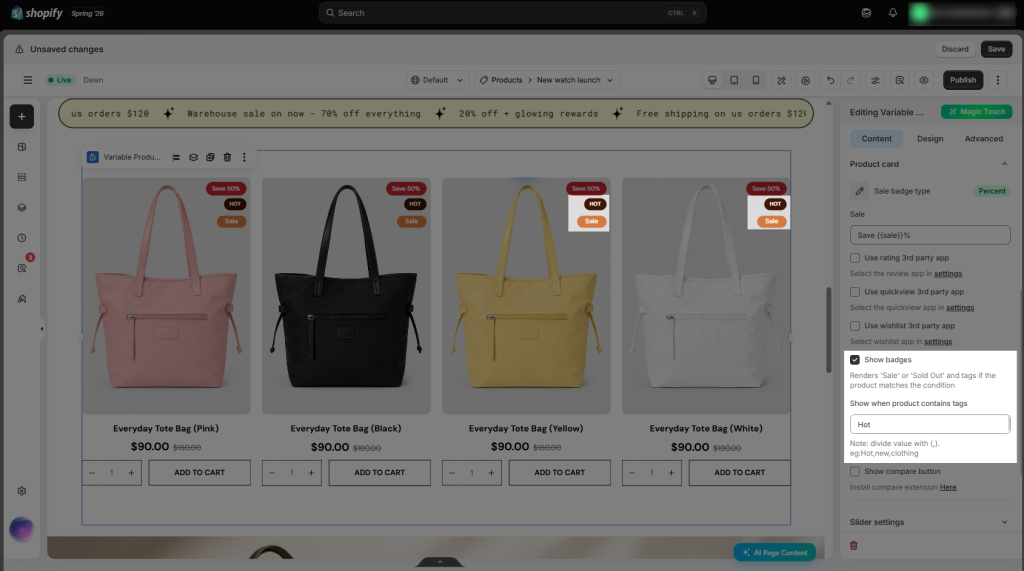Open the Products New watch launch dropdown
This screenshot has height=571, width=1024.
(547, 80)
